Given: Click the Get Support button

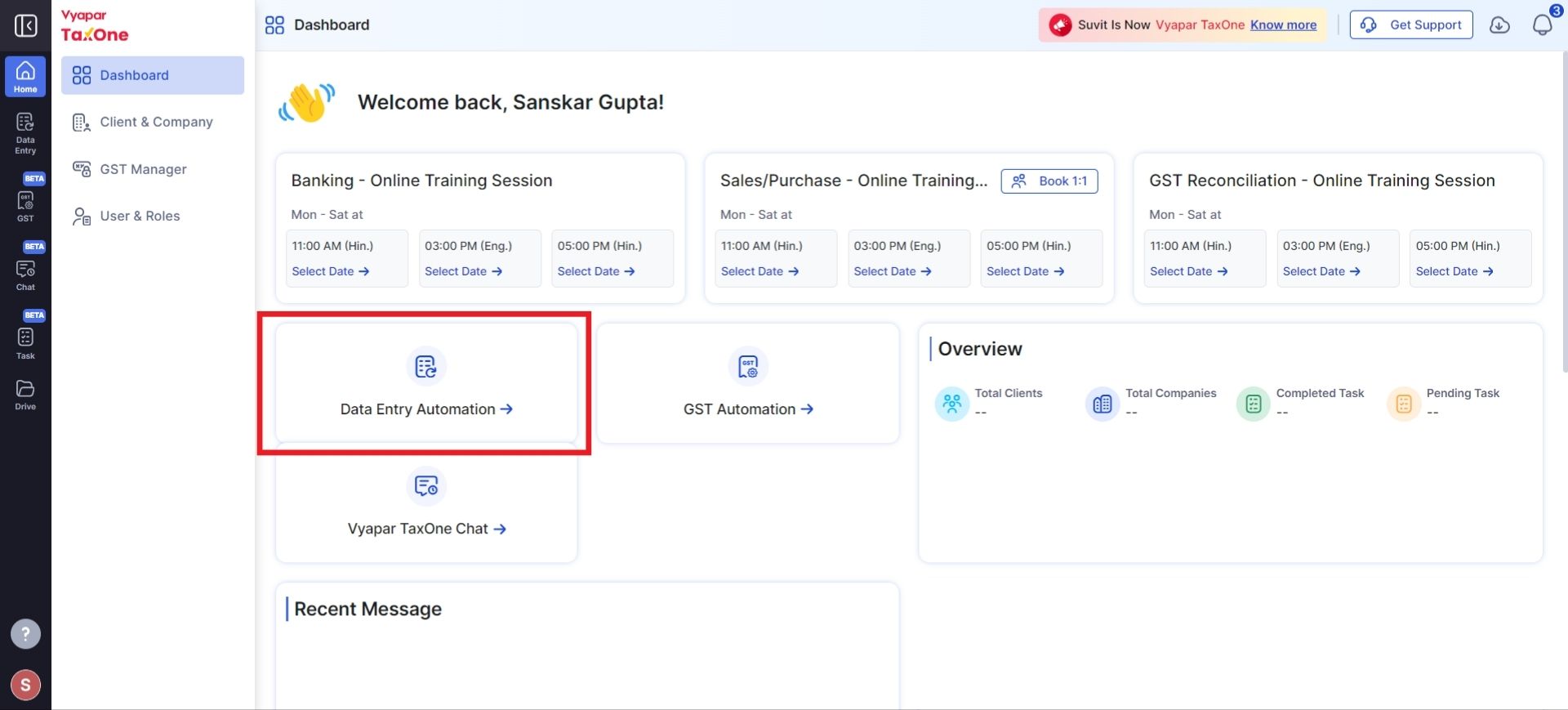Looking at the screenshot, I should tap(1411, 25).
